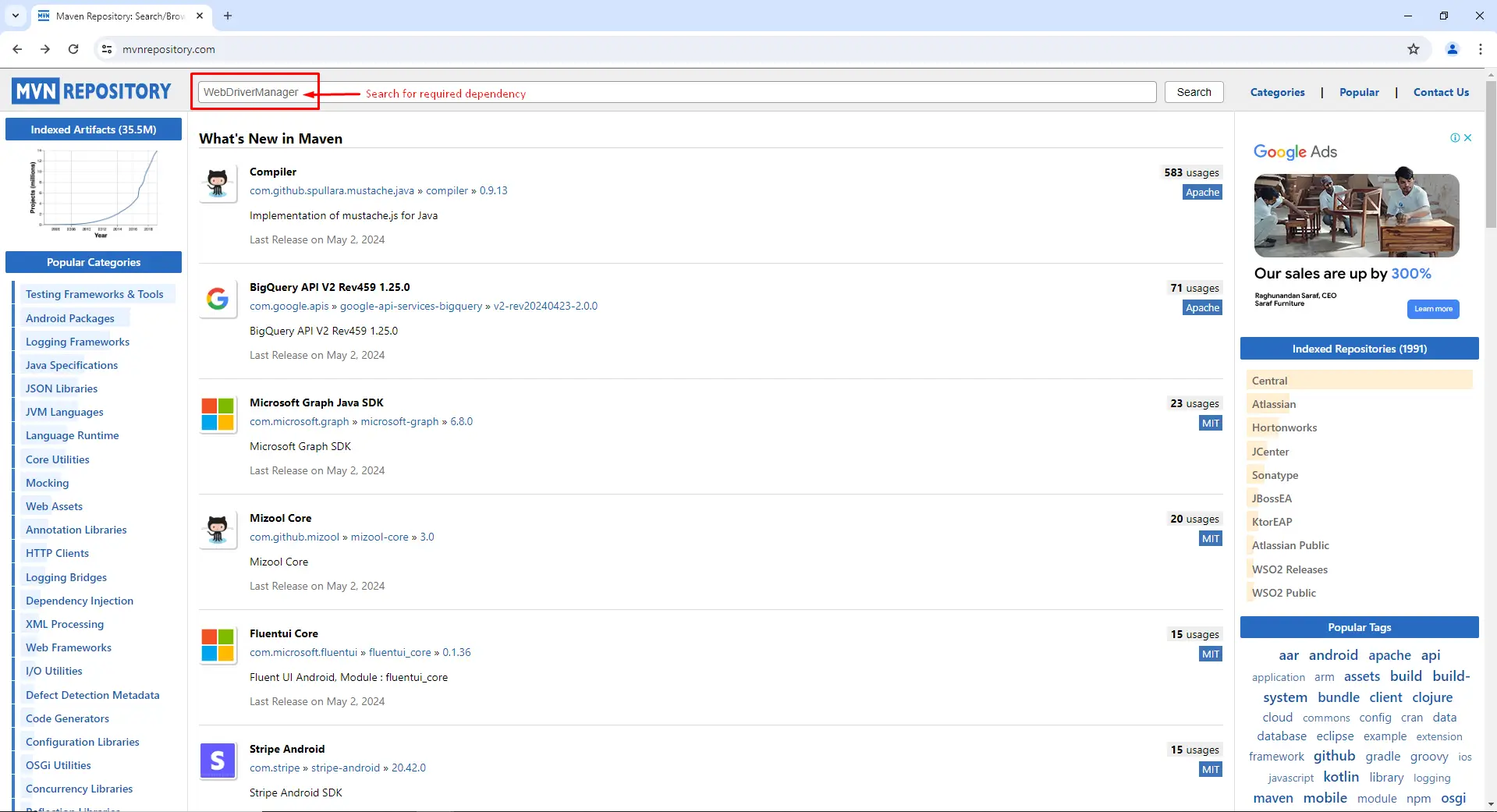This screenshot has width=1497, height=812.
Task: Go back using the navigation arrow
Action: point(17,48)
